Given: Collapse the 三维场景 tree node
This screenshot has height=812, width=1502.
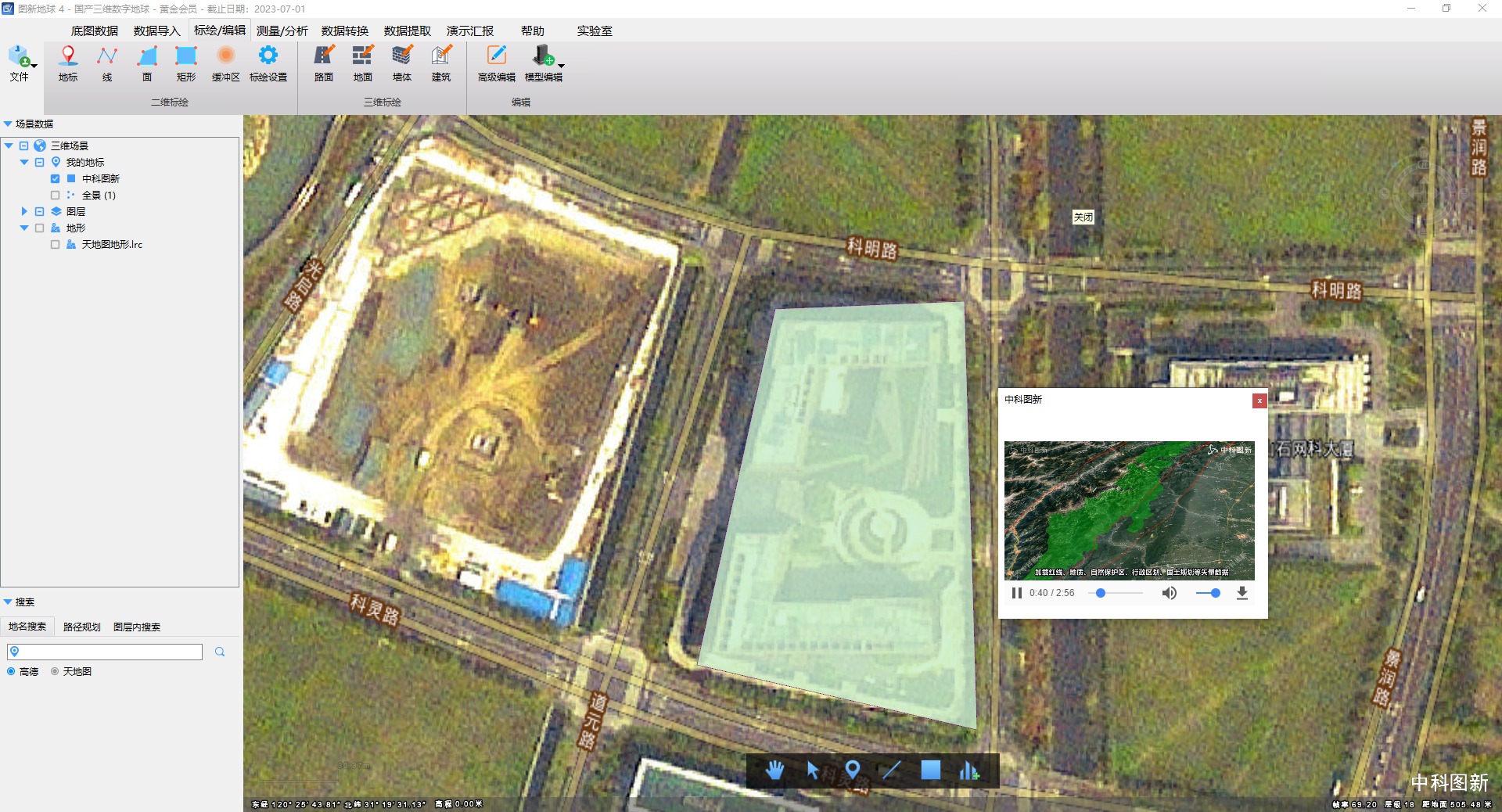Looking at the screenshot, I should tap(9, 146).
